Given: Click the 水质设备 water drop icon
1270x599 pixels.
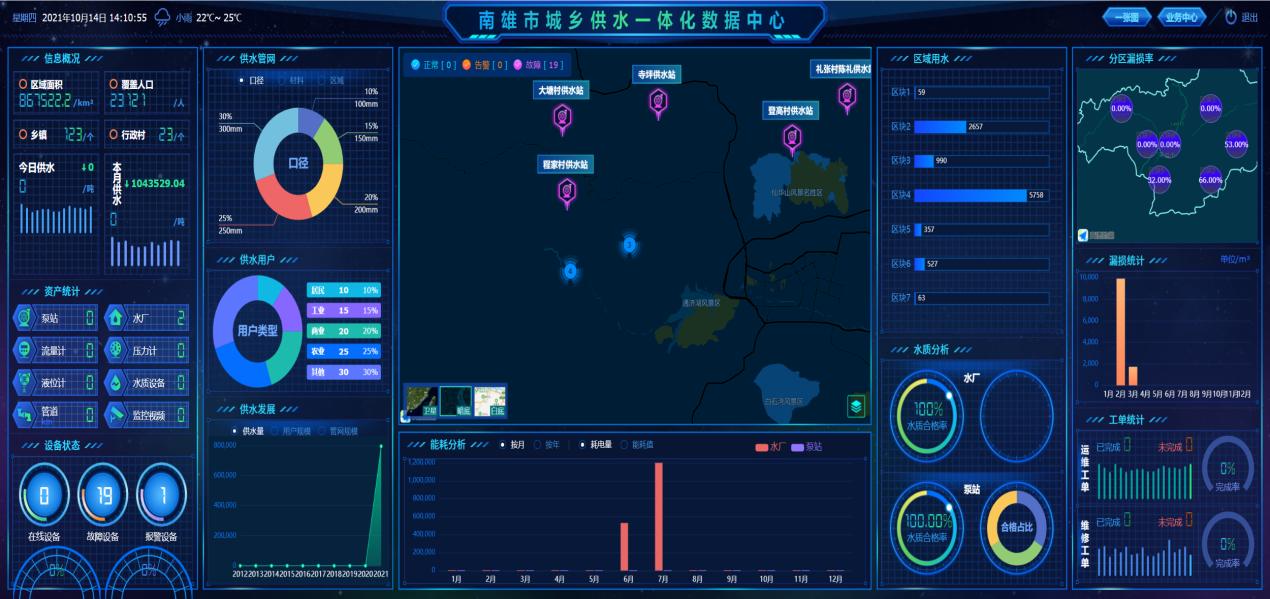Looking at the screenshot, I should tap(116, 381).
